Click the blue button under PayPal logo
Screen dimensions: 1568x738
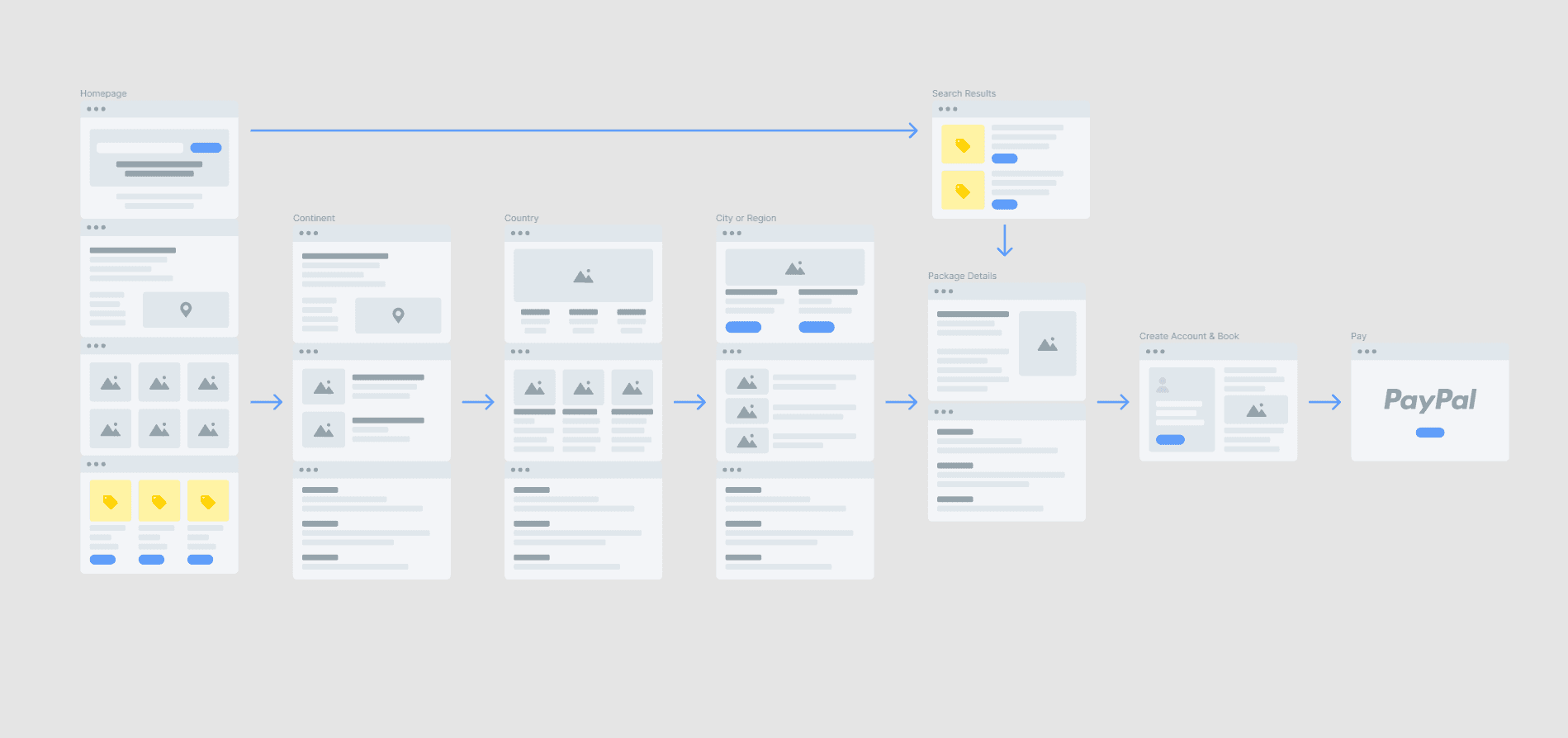[x=1429, y=433]
